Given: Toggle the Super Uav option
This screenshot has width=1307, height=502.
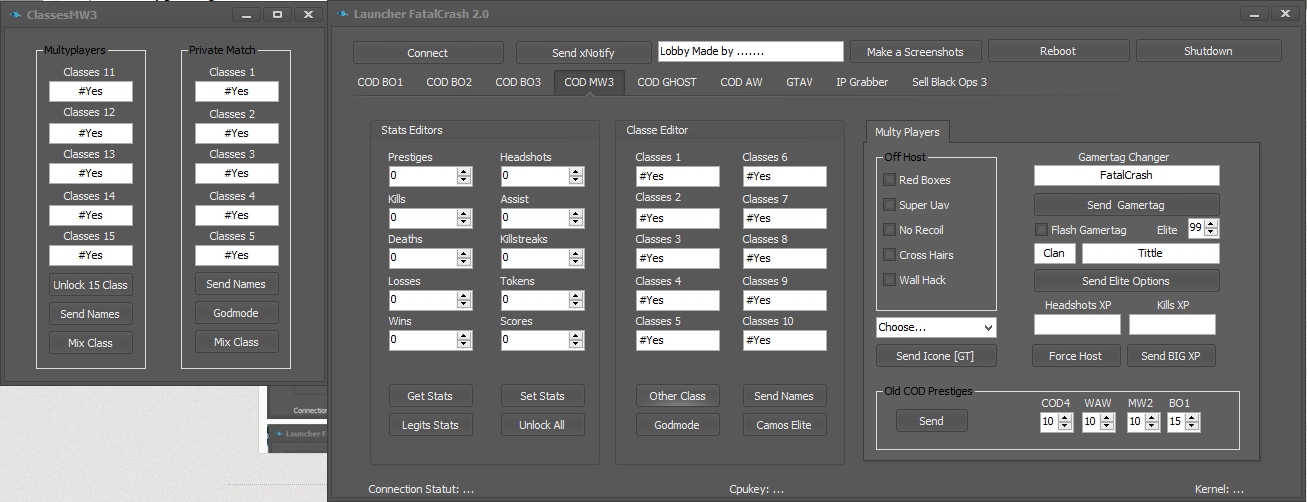Looking at the screenshot, I should [889, 205].
